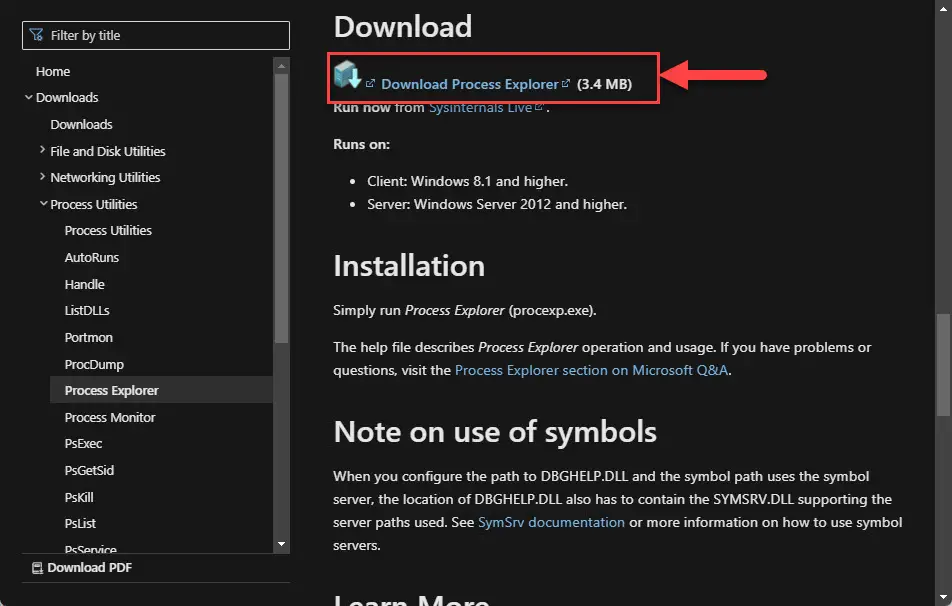Image resolution: width=952 pixels, height=606 pixels.
Task: Open the Handle utility page
Action: pyautogui.click(x=84, y=284)
